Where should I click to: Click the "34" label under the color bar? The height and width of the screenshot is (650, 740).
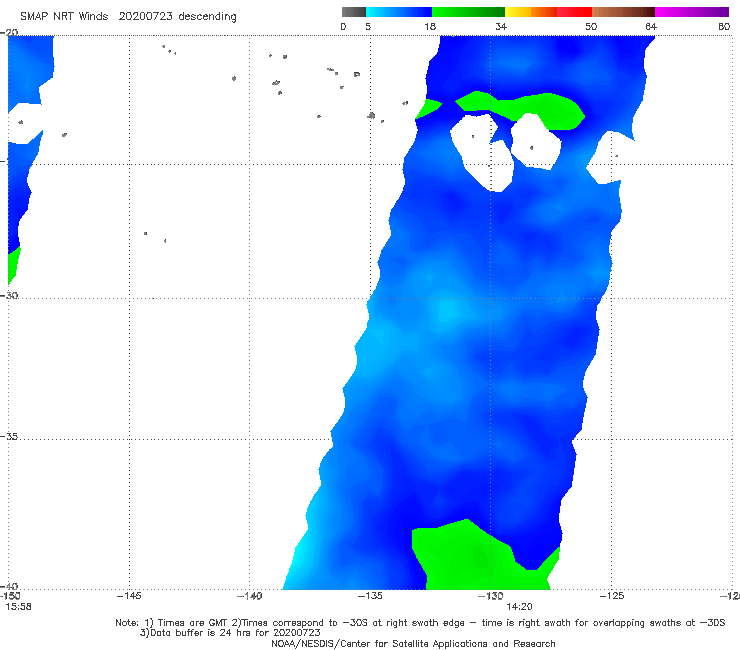pos(501,26)
